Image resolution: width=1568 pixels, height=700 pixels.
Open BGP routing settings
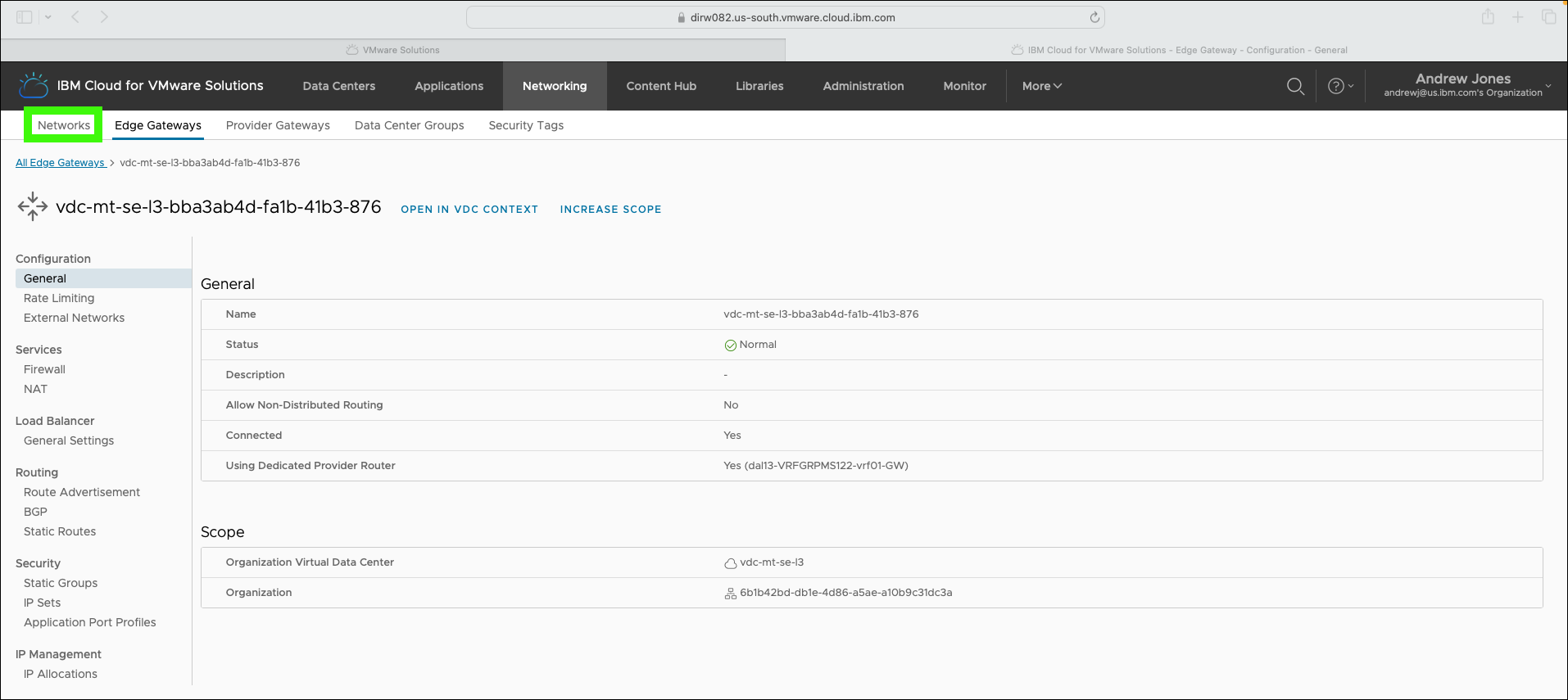tap(35, 512)
